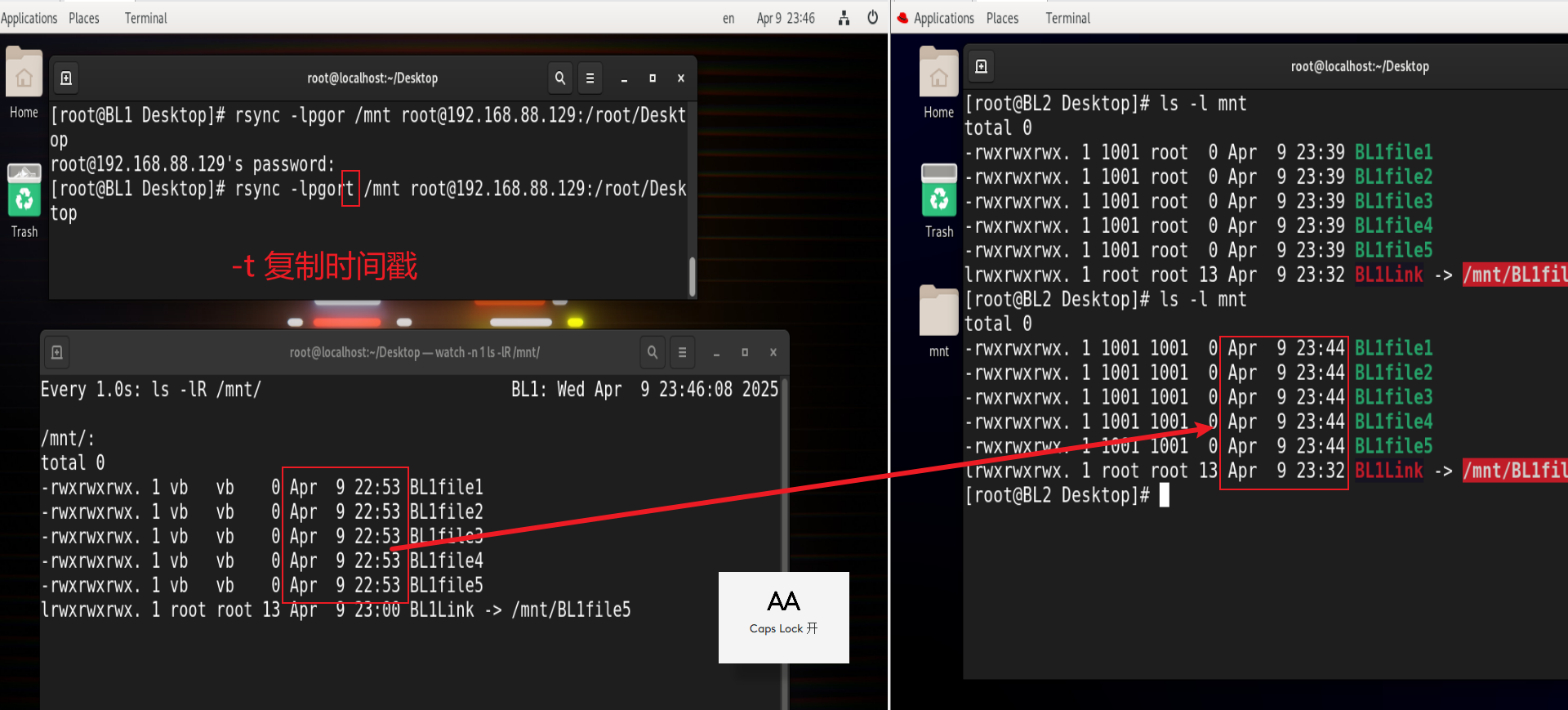Click green 'BL1file1' dated 23:44 in BL2 terminal
The image size is (1568, 710).
(1393, 349)
